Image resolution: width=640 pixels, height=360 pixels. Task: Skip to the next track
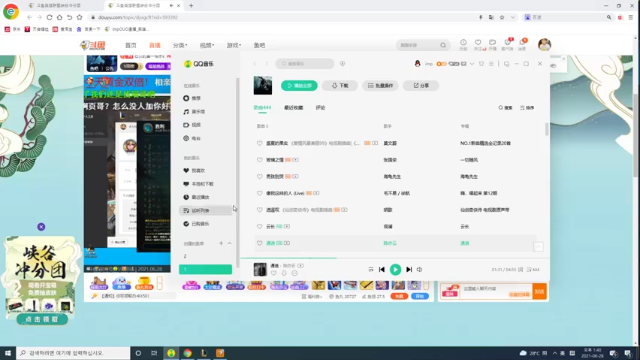coord(409,269)
